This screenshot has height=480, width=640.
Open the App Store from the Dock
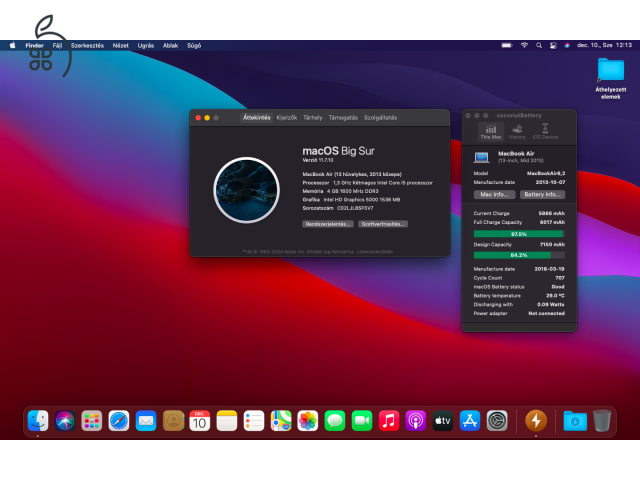pos(470,421)
